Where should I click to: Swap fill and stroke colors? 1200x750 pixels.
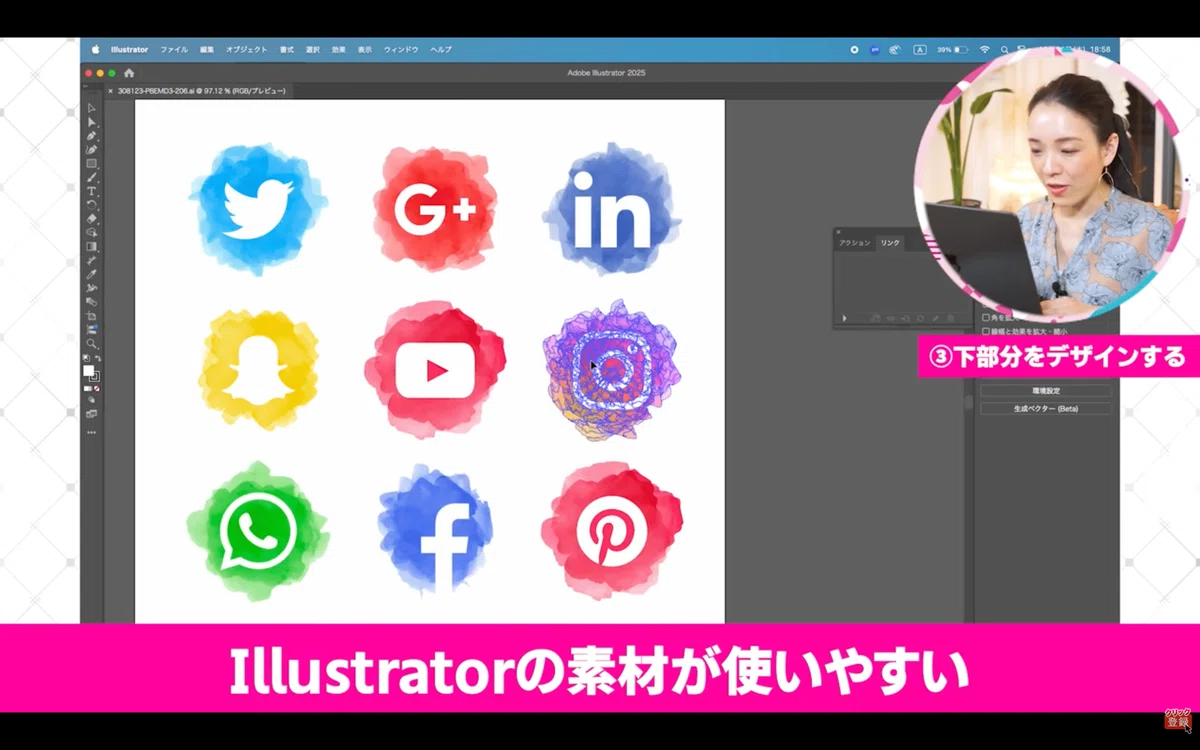(x=98, y=357)
